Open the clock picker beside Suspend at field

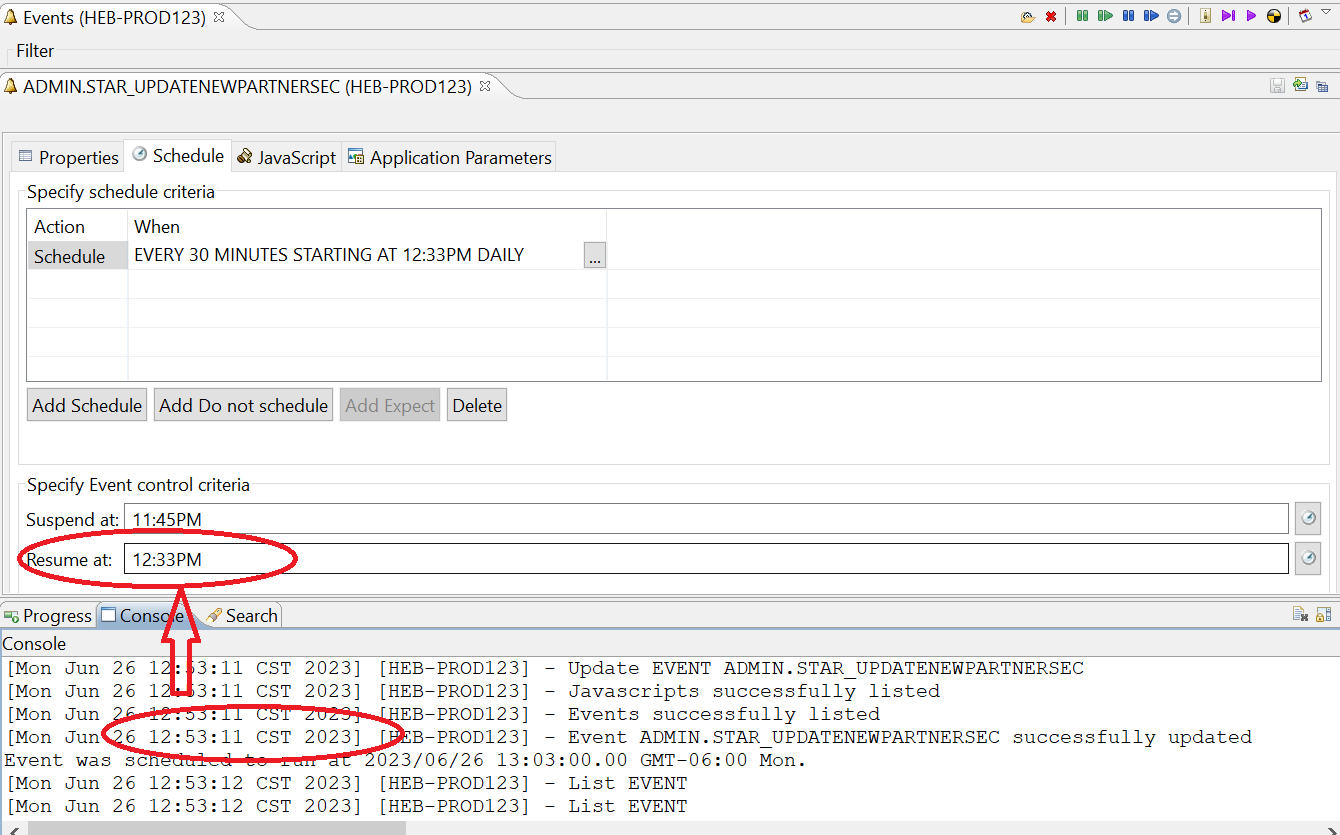pos(1308,518)
